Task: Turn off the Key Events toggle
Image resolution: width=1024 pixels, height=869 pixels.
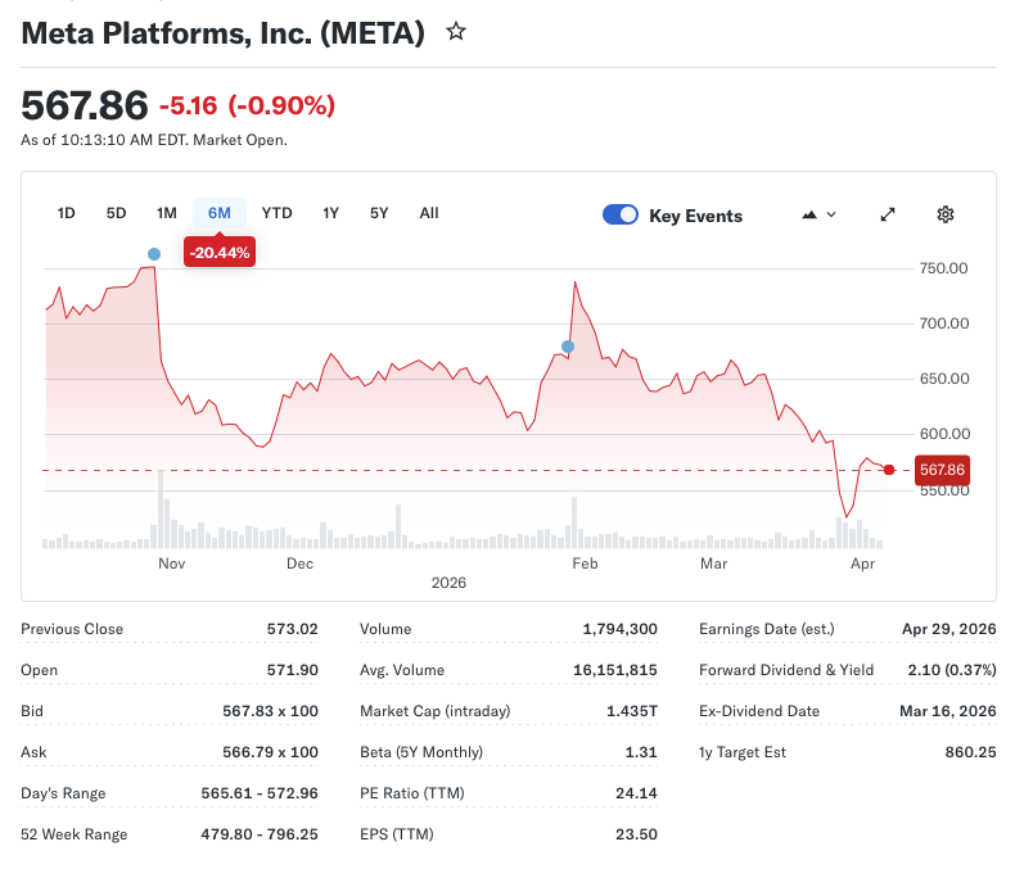Action: (x=620, y=215)
